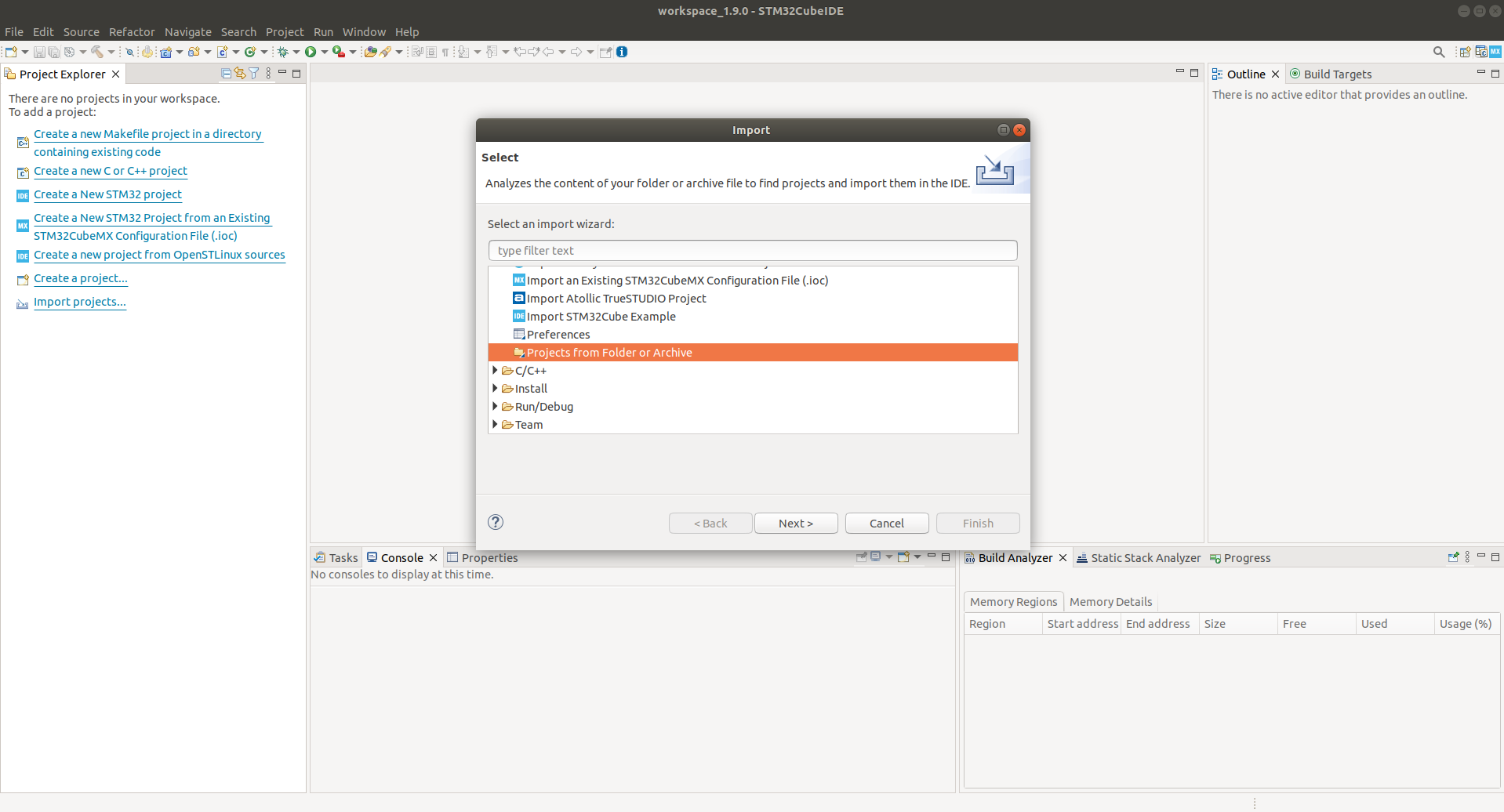Click Create a new project from OpenSTLinux sources
Image resolution: width=1504 pixels, height=812 pixels.
[x=159, y=255]
